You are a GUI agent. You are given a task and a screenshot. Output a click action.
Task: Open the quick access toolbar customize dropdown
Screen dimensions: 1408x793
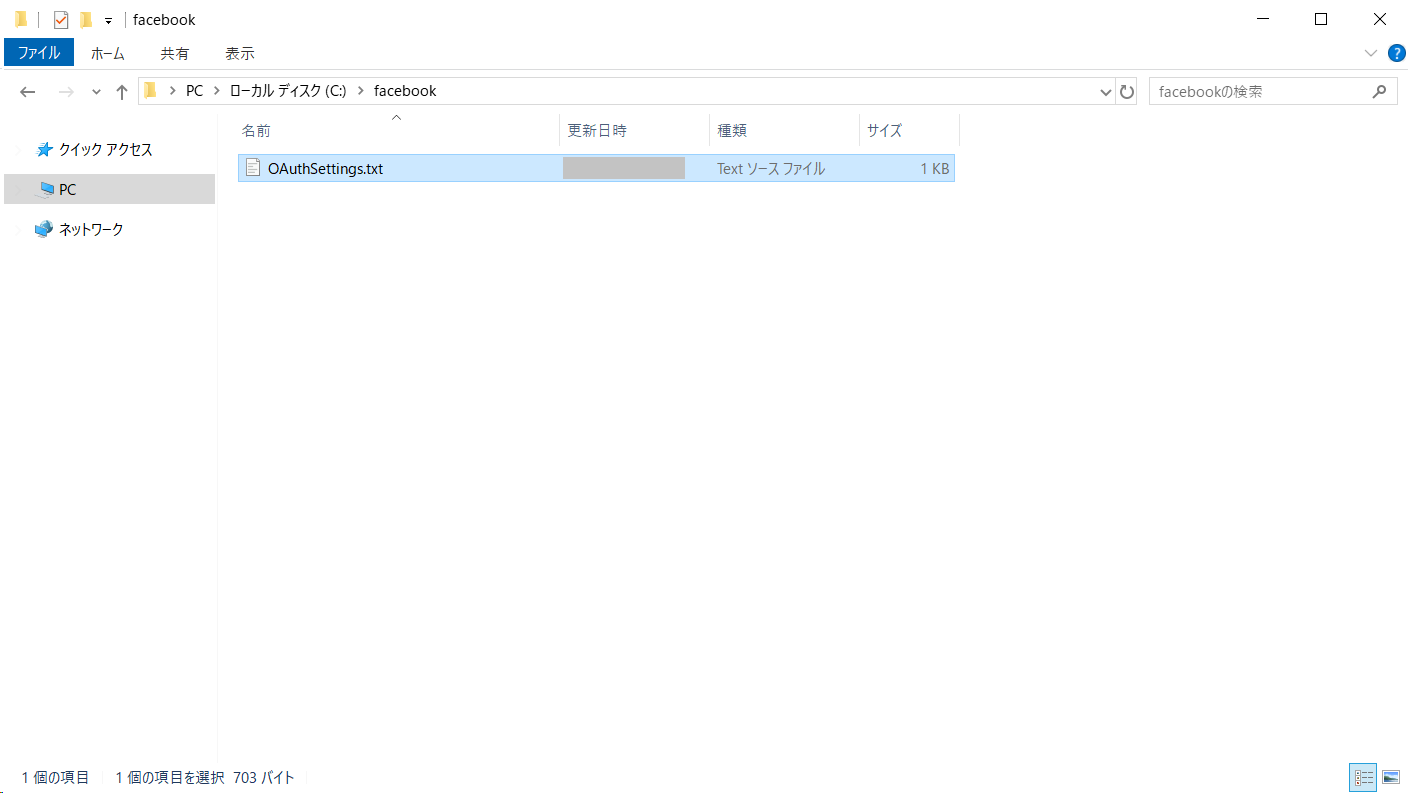[x=108, y=20]
